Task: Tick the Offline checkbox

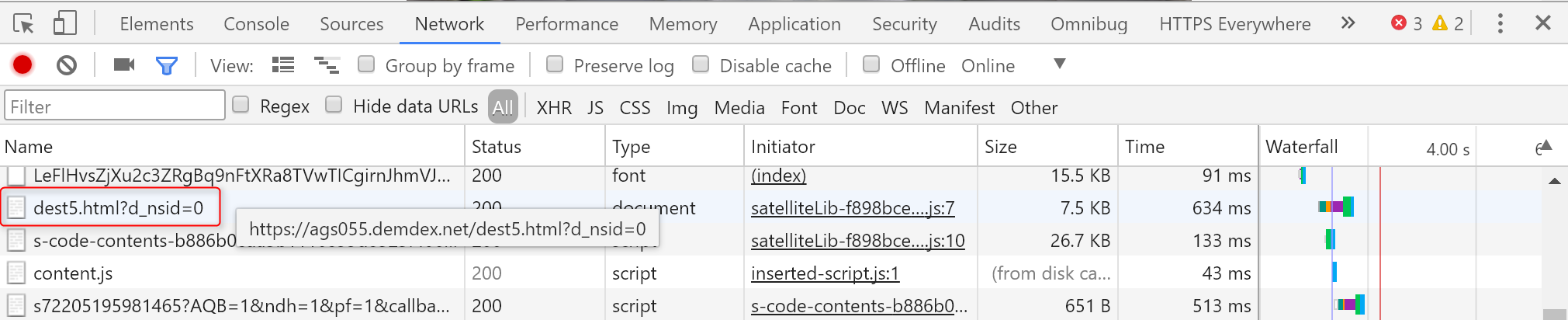Action: 871,64
